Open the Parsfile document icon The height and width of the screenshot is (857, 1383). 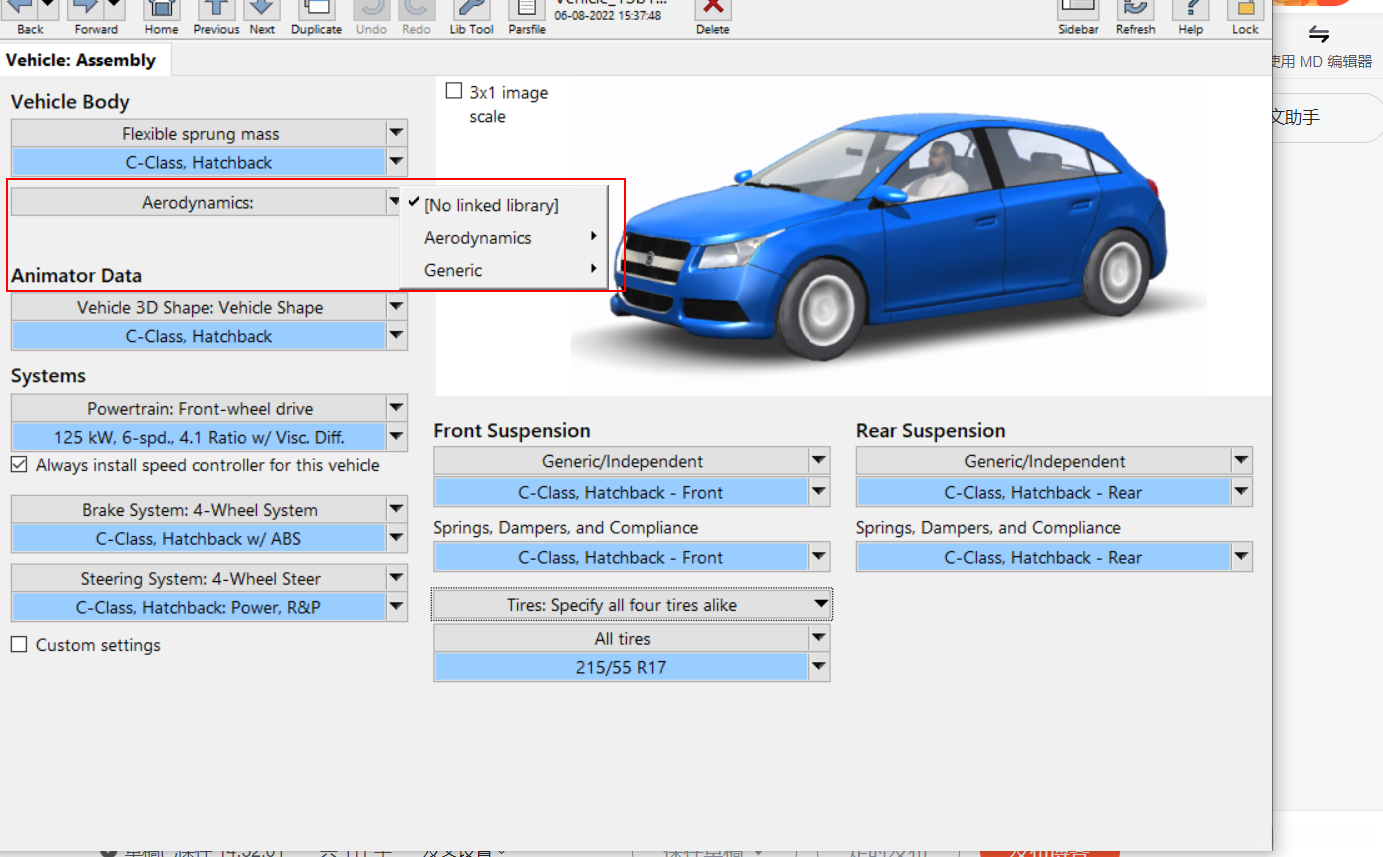coord(526,10)
